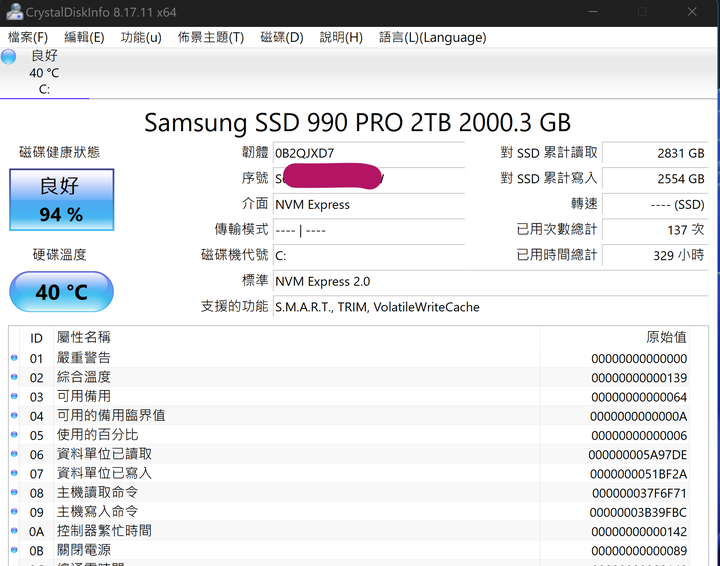Image resolution: width=720 pixels, height=566 pixels.
Task: Click the 韌體 firmware field 0B2QJXD7
Action: pyautogui.click(x=369, y=153)
